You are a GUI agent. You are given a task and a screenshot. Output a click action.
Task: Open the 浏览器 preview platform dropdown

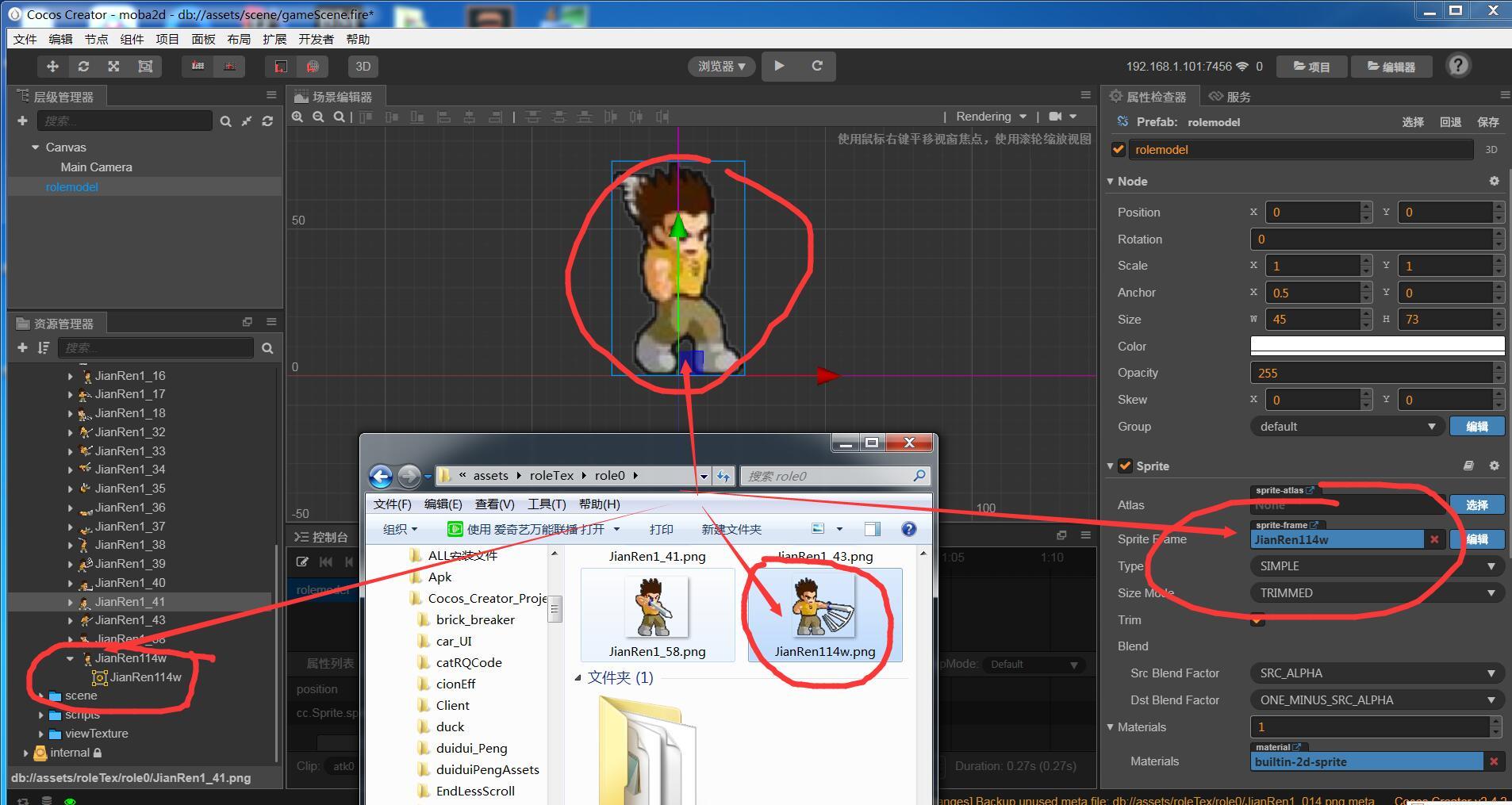721,67
